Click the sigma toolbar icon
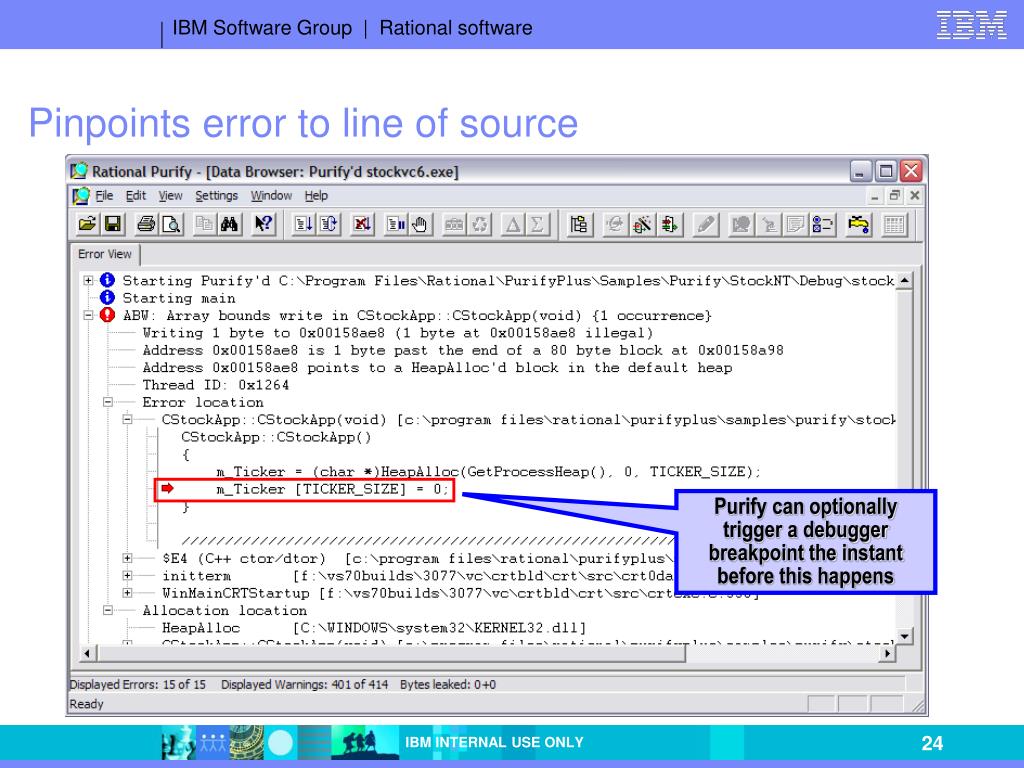The width and height of the screenshot is (1024, 768). coord(537,225)
